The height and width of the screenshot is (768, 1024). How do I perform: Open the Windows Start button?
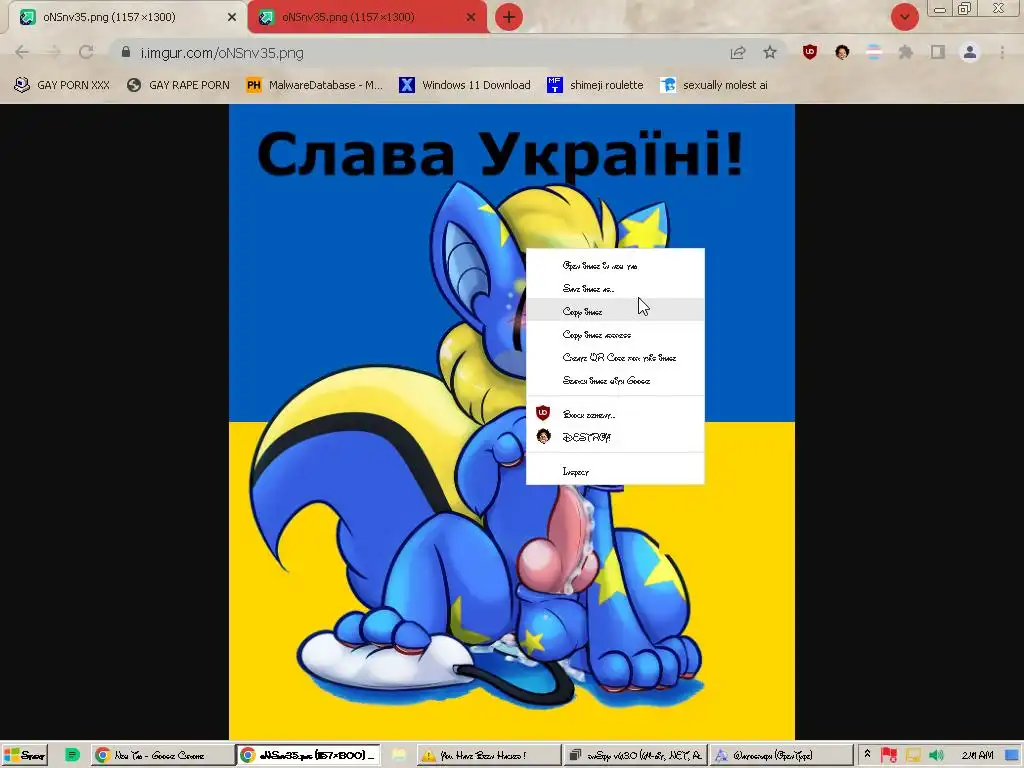click(24, 756)
